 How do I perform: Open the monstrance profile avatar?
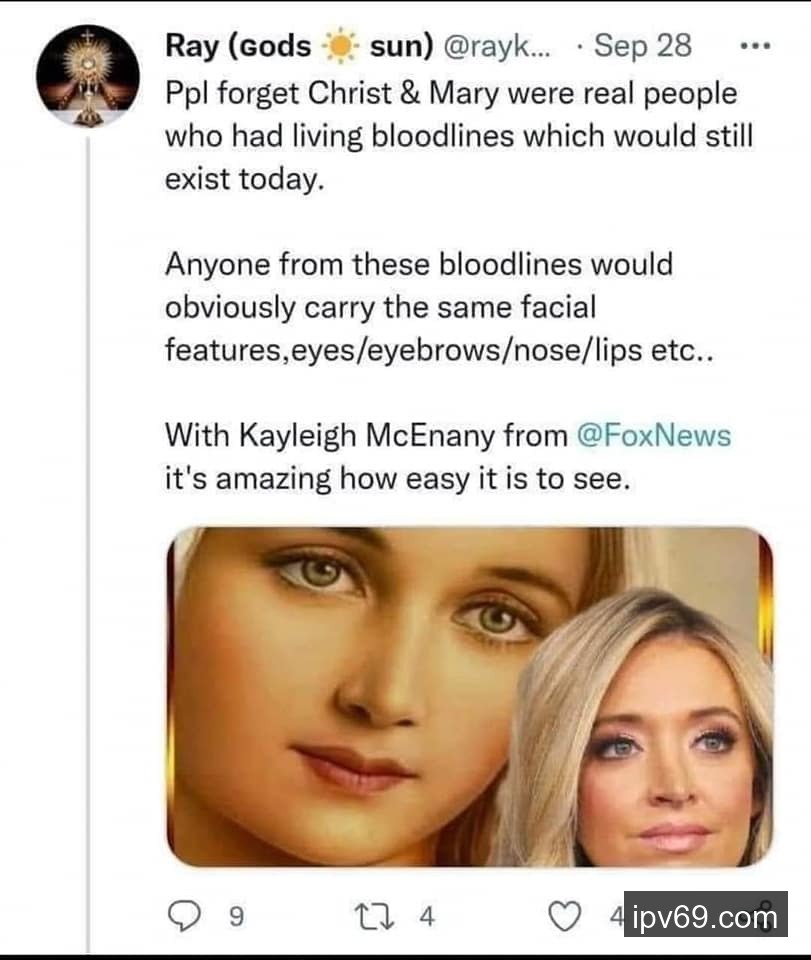87,75
